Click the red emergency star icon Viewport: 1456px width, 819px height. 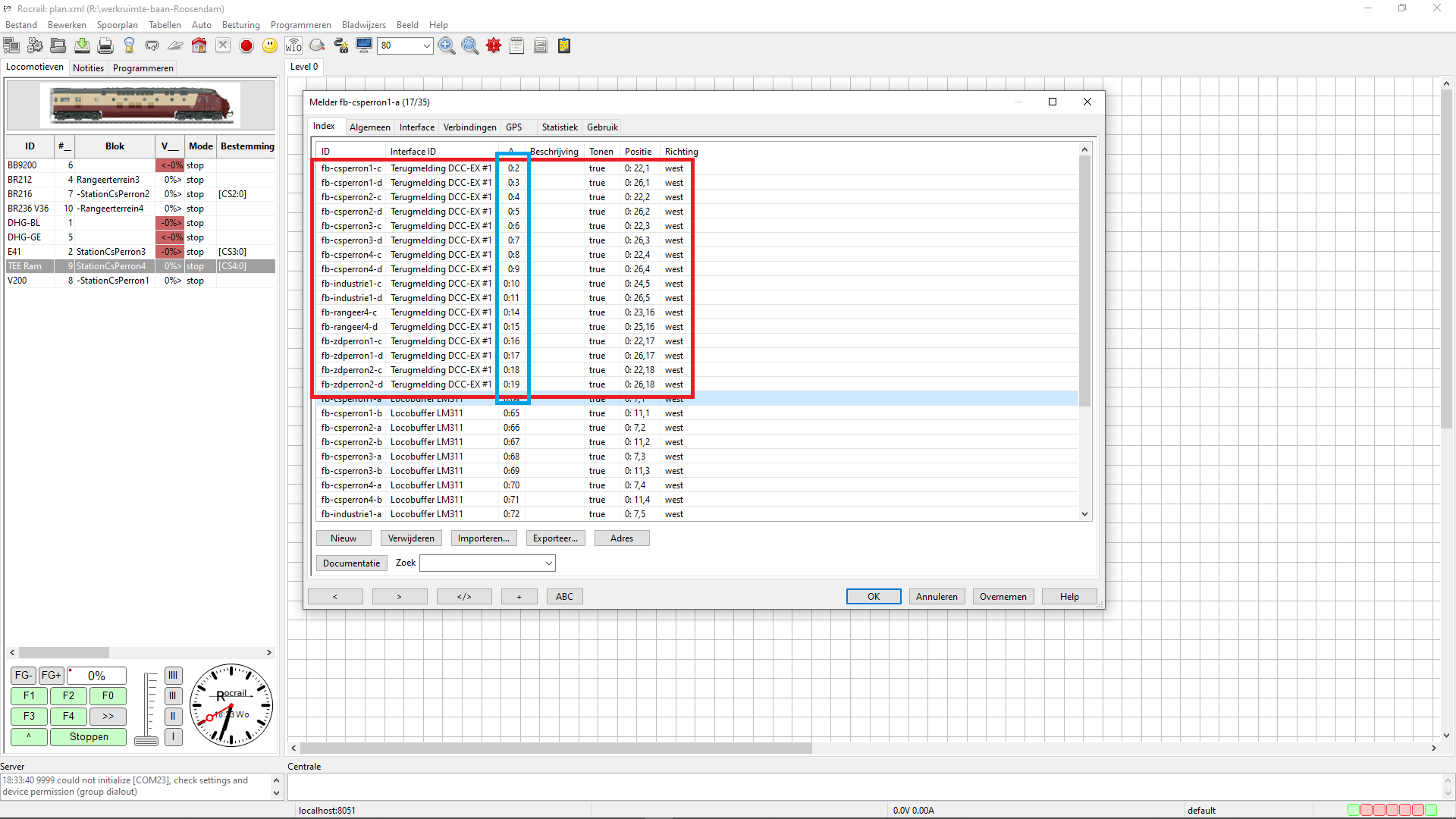coord(494,46)
